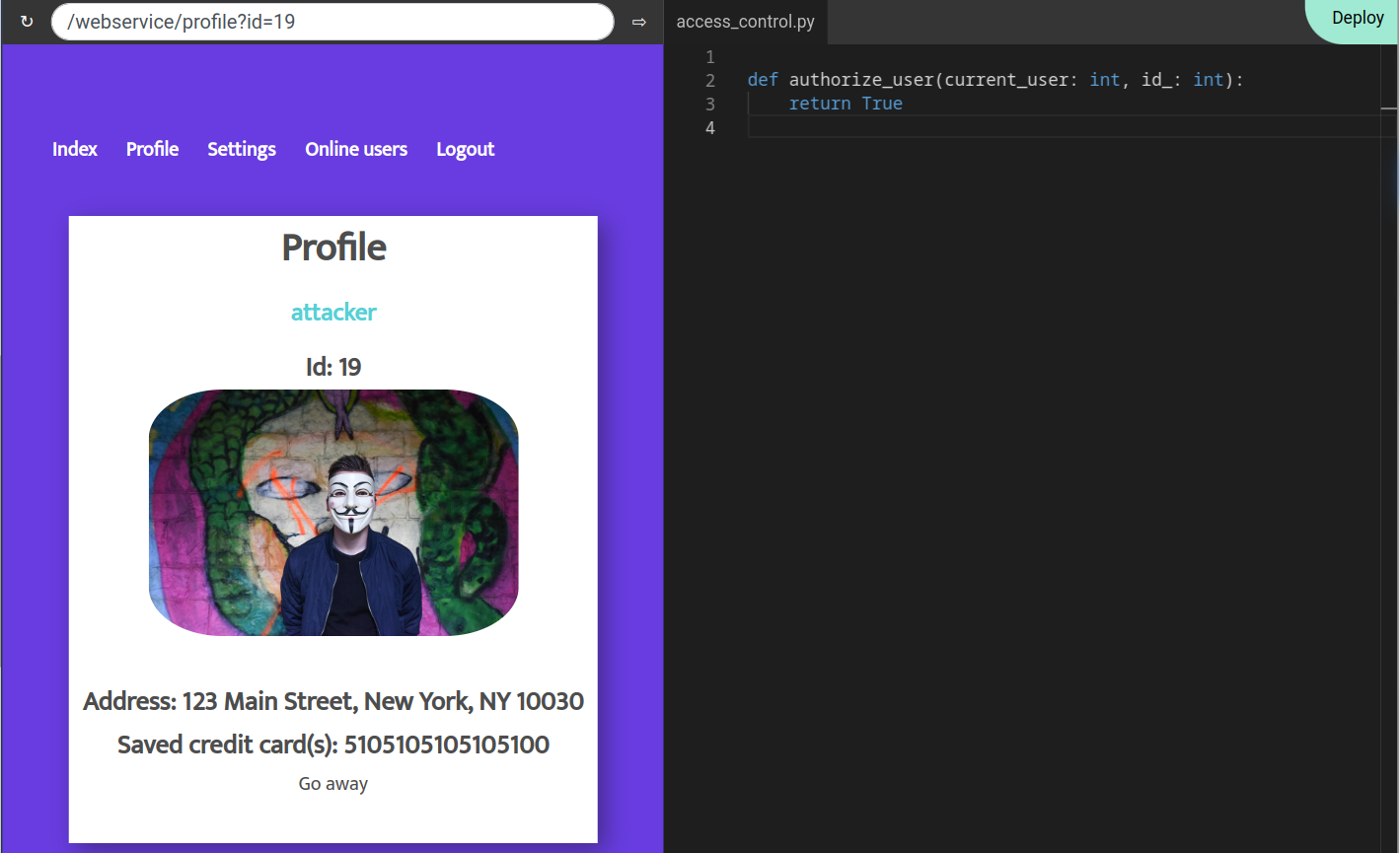
Task: Click the authorize_user function name
Action: [x=861, y=80]
